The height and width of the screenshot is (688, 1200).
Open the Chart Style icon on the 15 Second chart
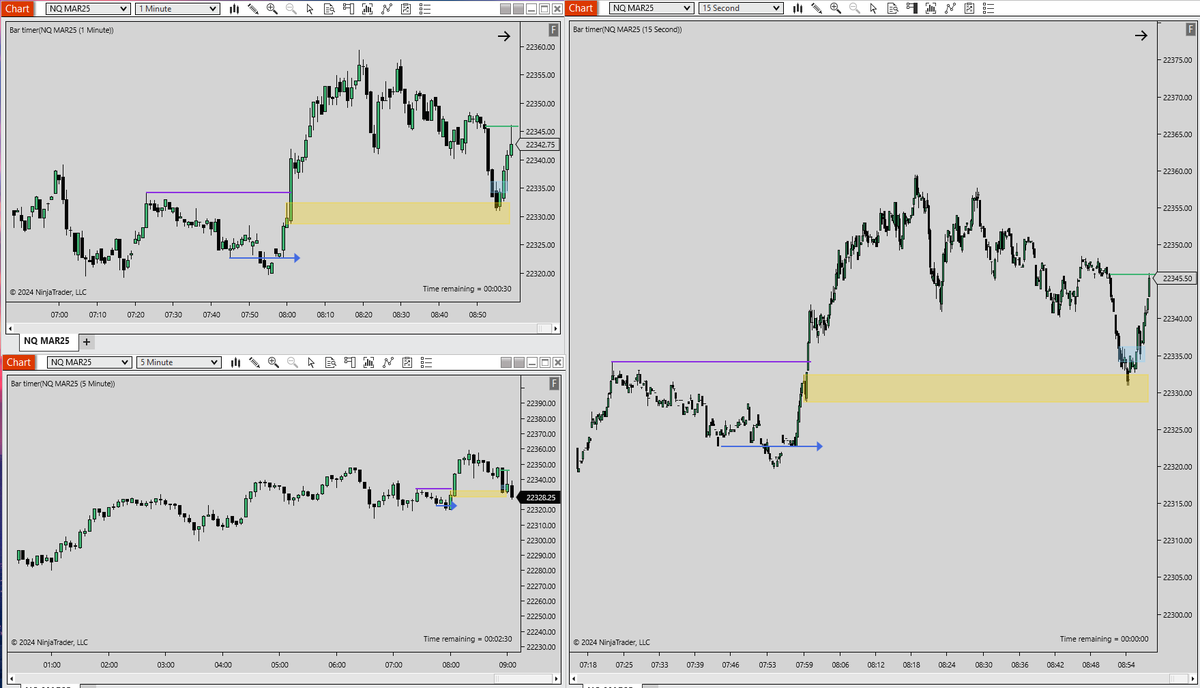pyautogui.click(x=797, y=8)
